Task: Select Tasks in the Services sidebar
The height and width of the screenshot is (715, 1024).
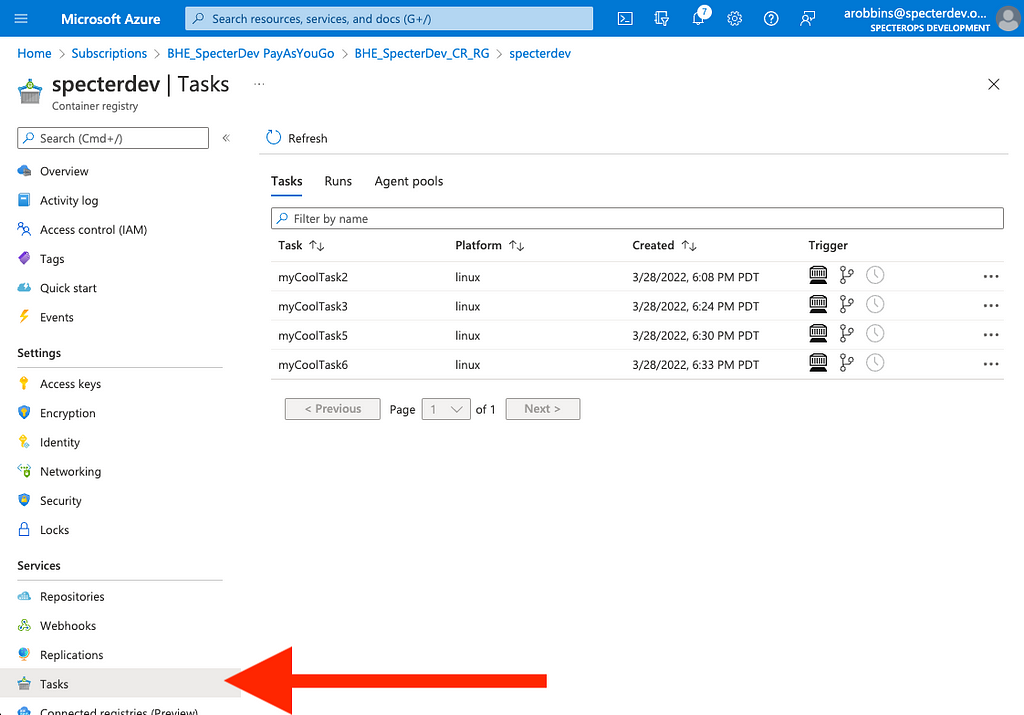Action: coord(120,684)
